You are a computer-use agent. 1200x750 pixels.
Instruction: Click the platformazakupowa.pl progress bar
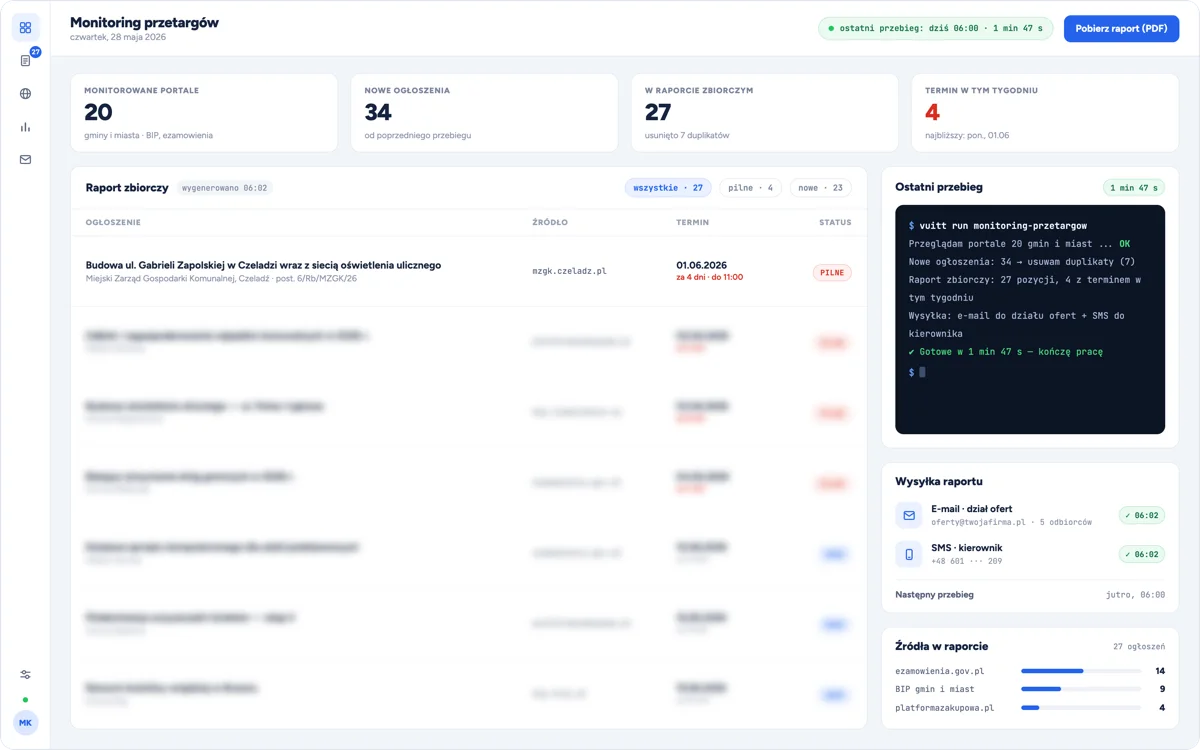[1080, 708]
